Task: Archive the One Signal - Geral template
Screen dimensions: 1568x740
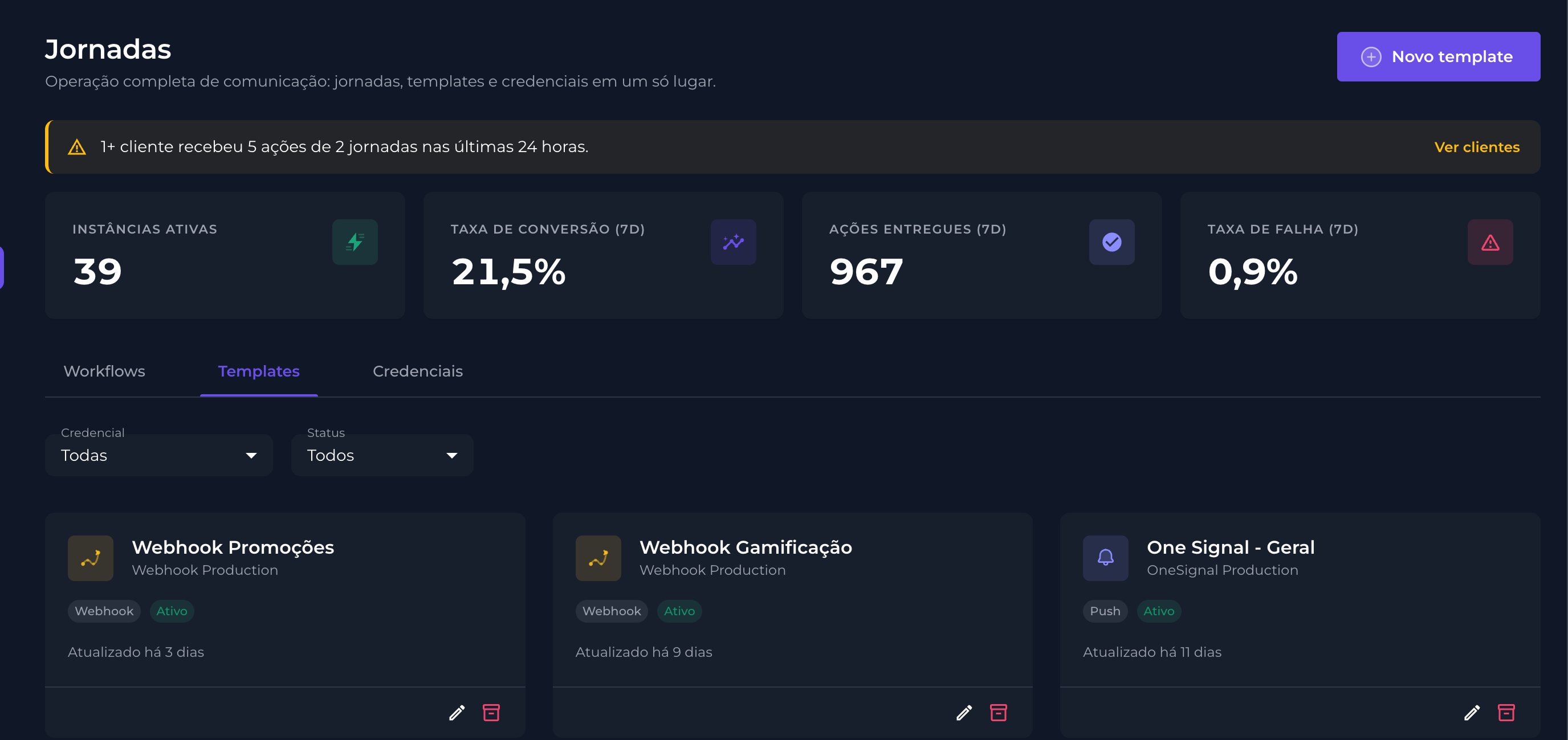Action: (1506, 713)
